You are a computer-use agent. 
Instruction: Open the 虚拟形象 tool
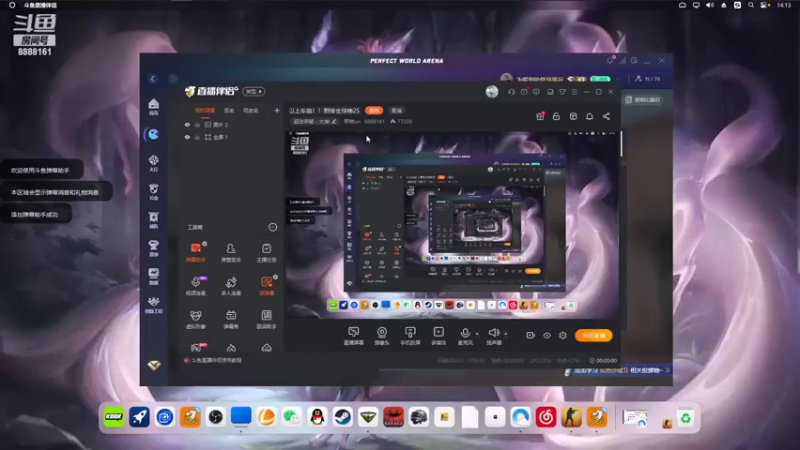tap(195, 319)
